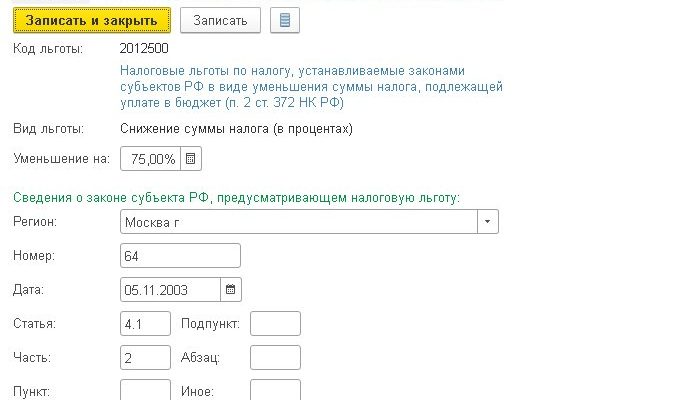Open the list icon next to Записать
Viewport: 683px width, 400px height.
[x=286, y=20]
